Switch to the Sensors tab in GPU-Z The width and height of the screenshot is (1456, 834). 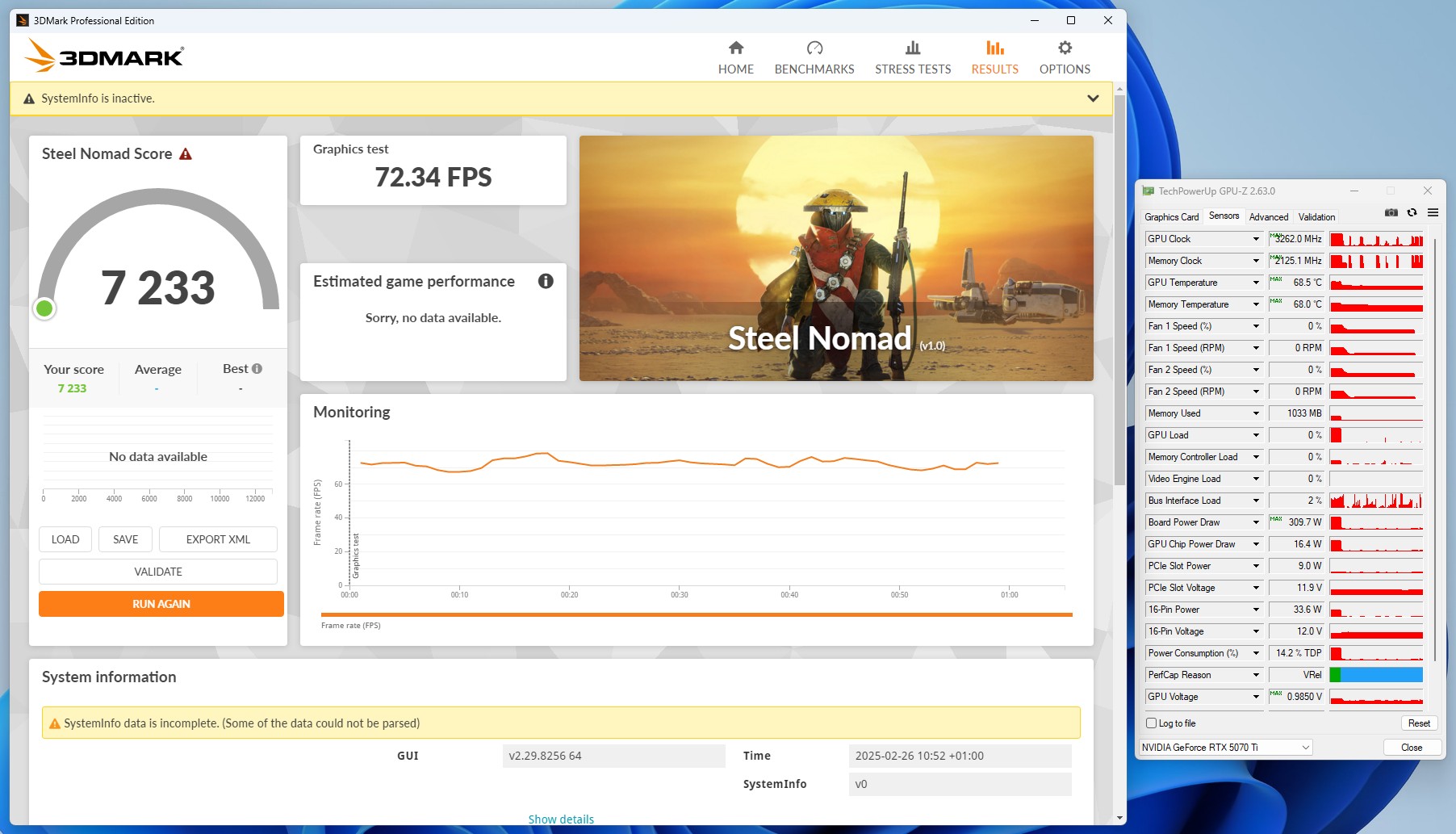coord(1224,216)
